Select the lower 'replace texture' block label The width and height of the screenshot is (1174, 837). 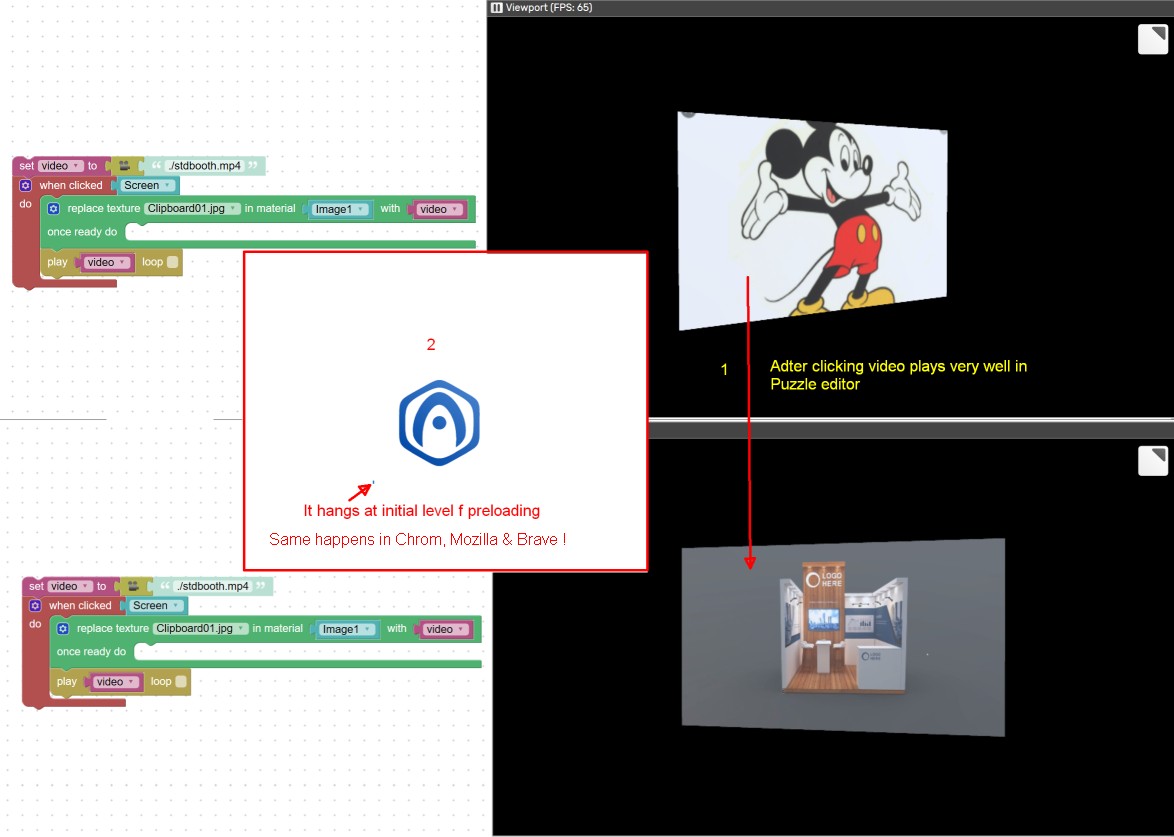(113, 629)
